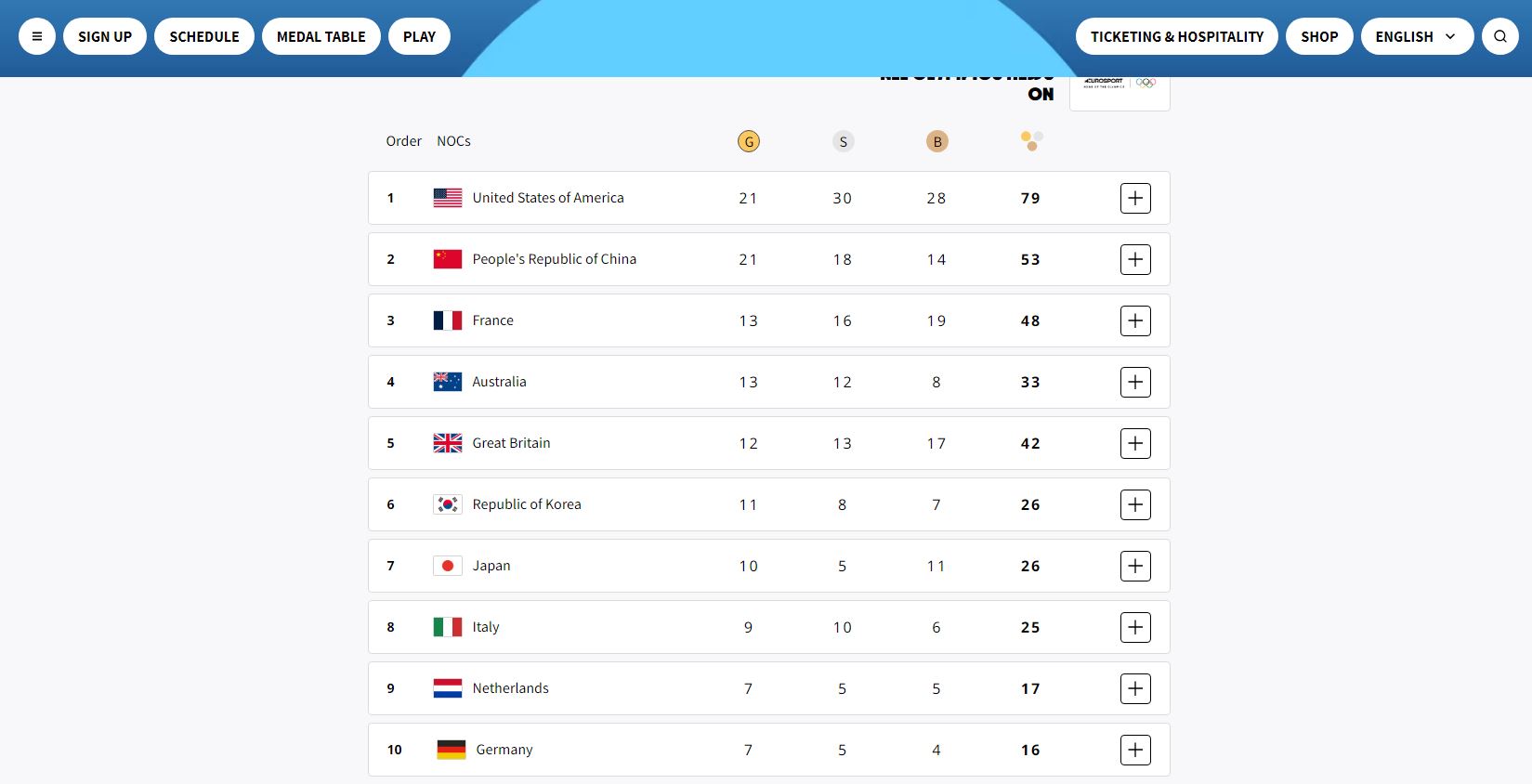Image resolution: width=1532 pixels, height=784 pixels.
Task: Expand the France medal details
Action: click(x=1135, y=320)
